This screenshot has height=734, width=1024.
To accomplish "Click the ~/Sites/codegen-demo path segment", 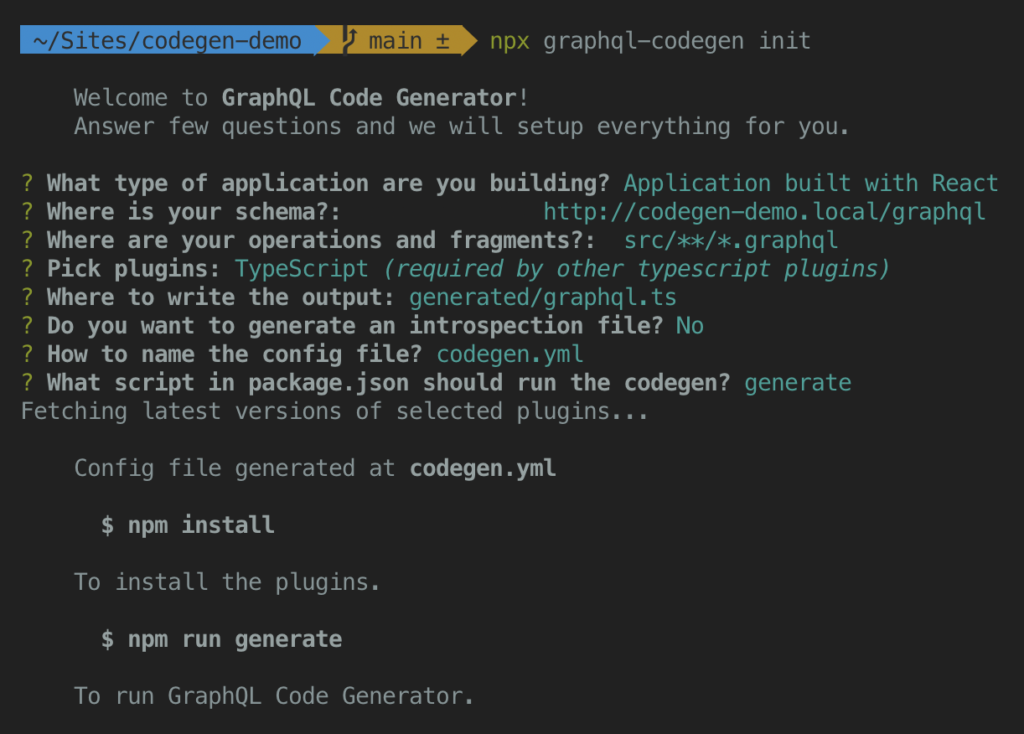I will 167,41.
